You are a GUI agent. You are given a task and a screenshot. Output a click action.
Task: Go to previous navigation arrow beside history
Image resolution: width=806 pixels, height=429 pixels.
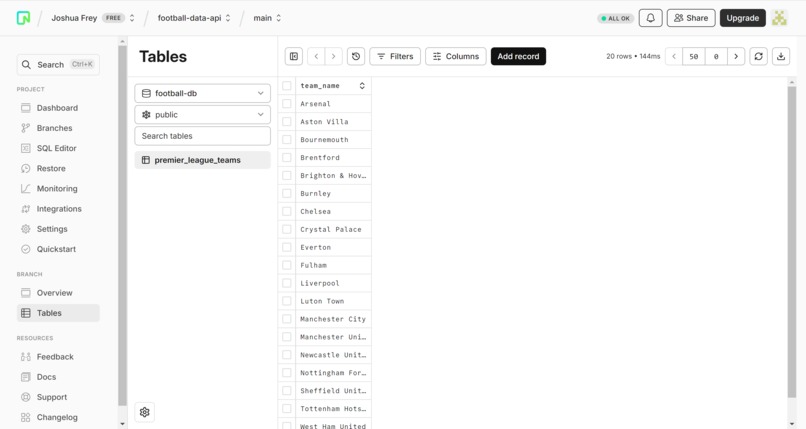pyautogui.click(x=316, y=57)
